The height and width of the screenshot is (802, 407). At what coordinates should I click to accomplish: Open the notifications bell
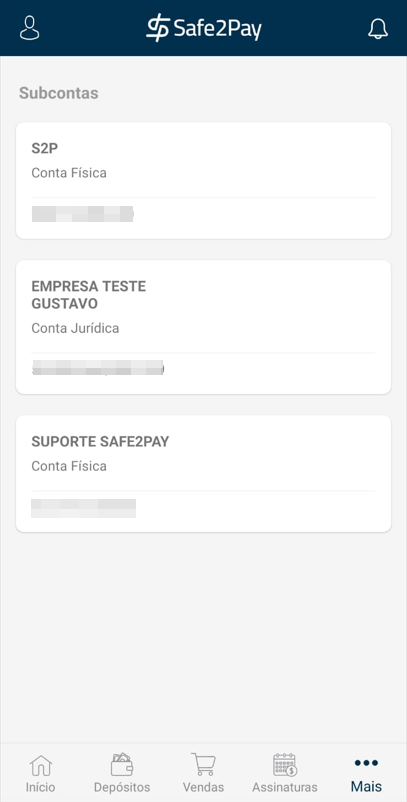(378, 29)
